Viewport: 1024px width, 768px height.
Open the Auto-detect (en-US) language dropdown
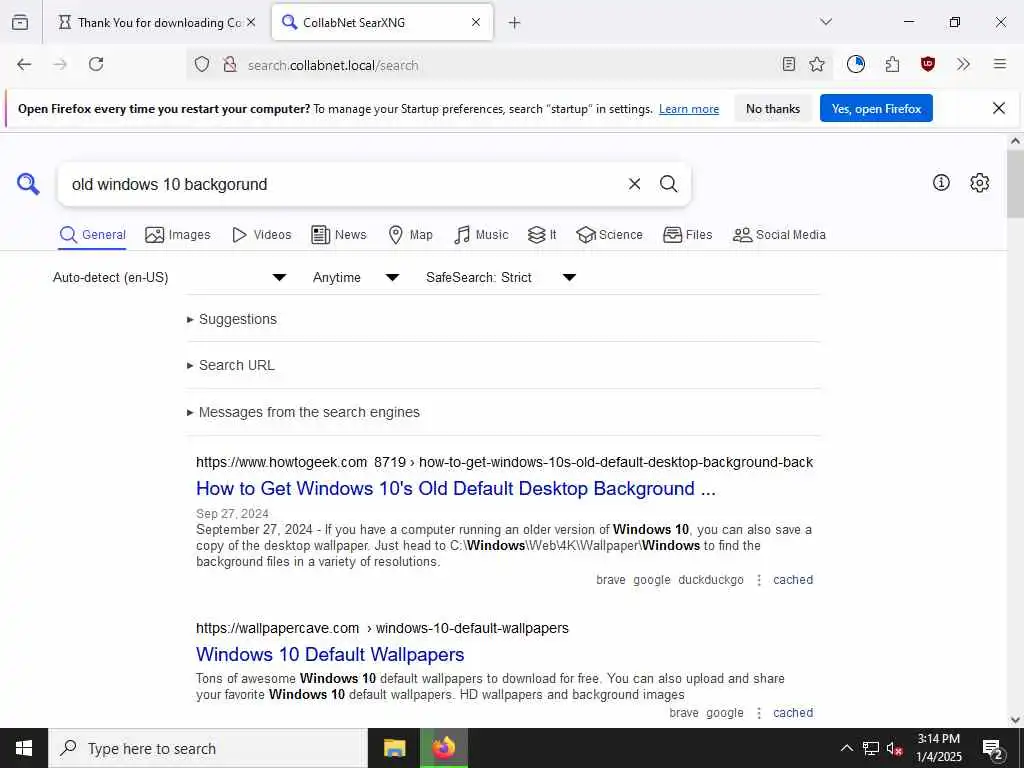click(x=170, y=278)
